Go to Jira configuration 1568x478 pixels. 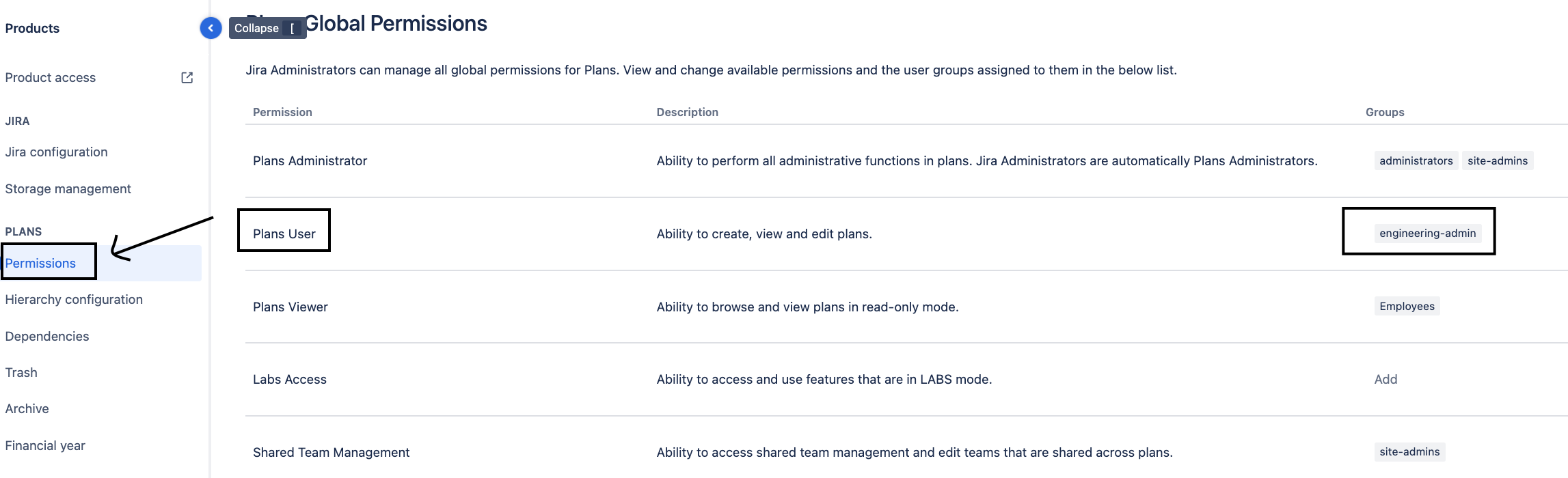coord(56,152)
